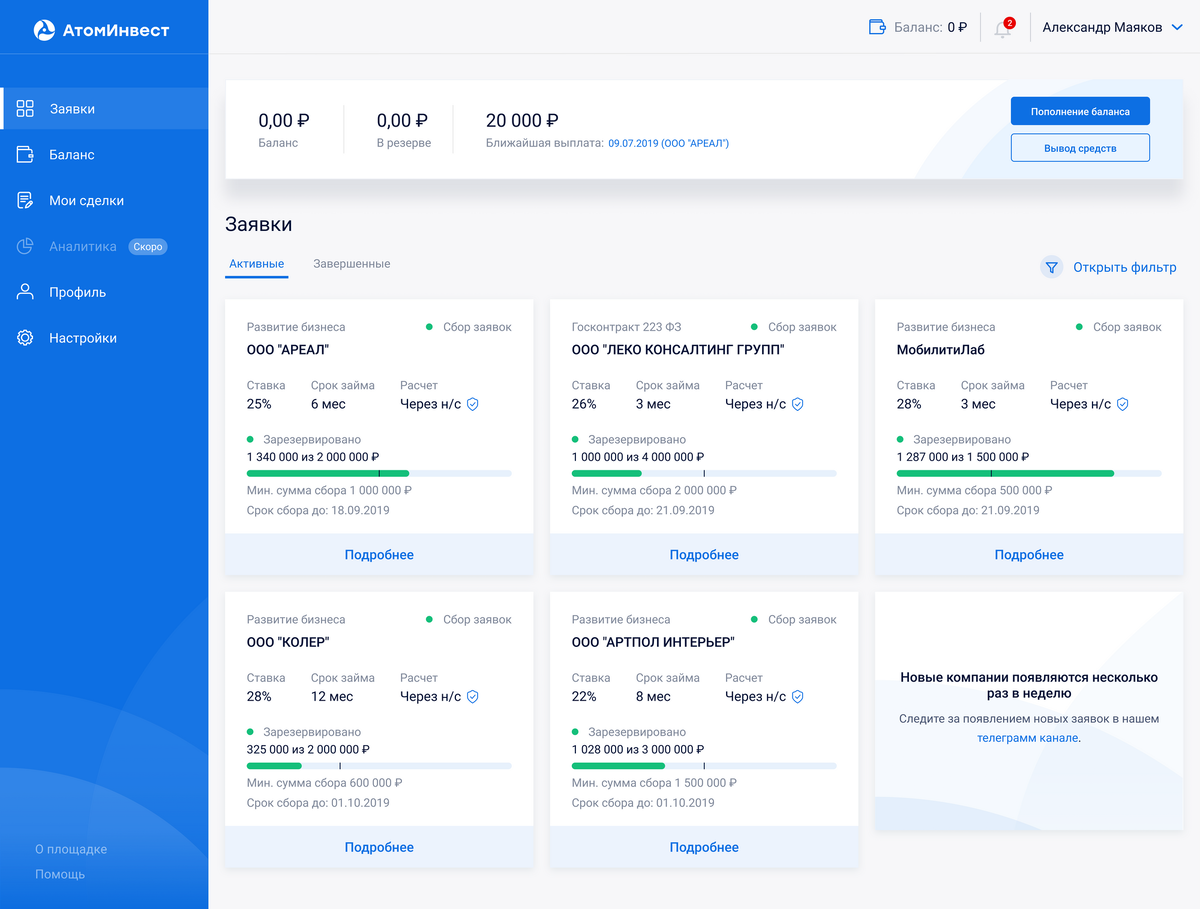Click the МобилитиЛаб company title
The height and width of the screenshot is (909, 1200).
click(941, 350)
